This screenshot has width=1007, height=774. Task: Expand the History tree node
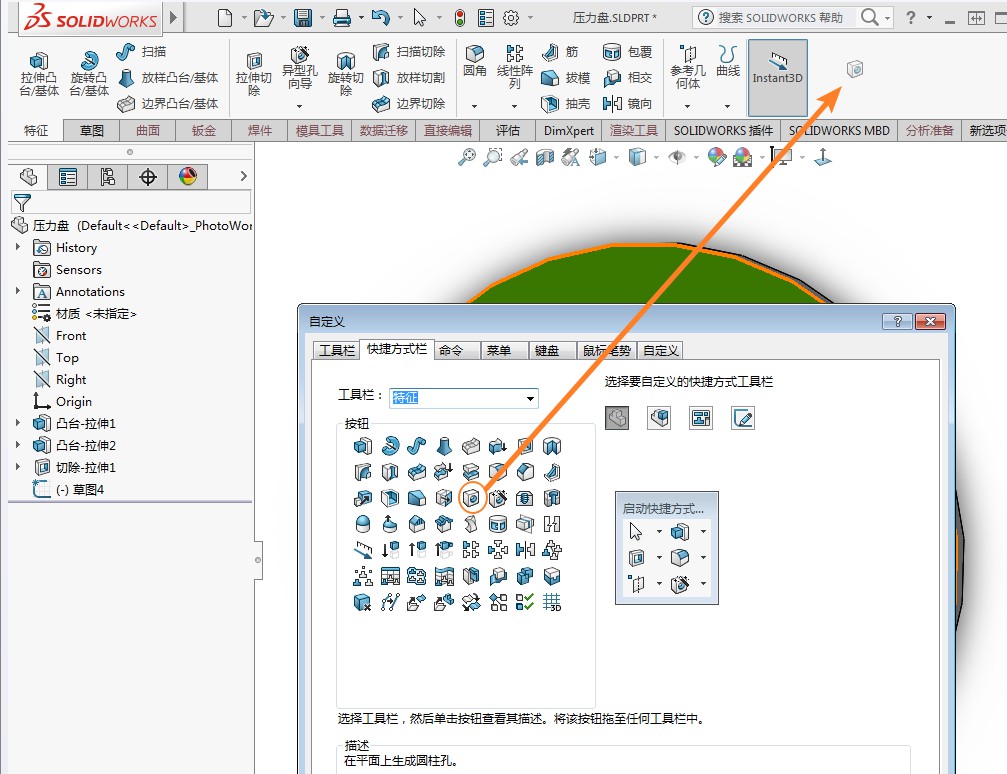(18, 247)
